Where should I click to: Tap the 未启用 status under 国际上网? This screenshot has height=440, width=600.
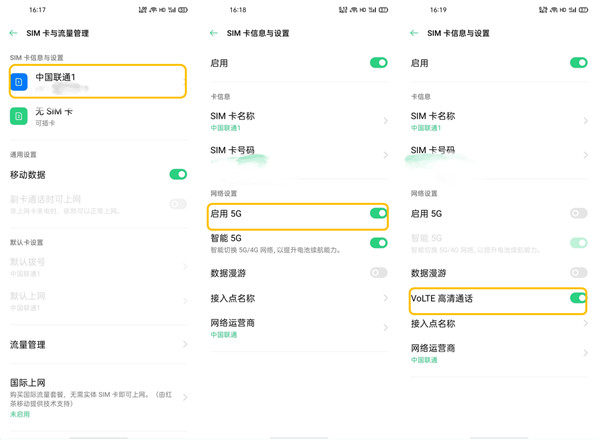pos(20,414)
